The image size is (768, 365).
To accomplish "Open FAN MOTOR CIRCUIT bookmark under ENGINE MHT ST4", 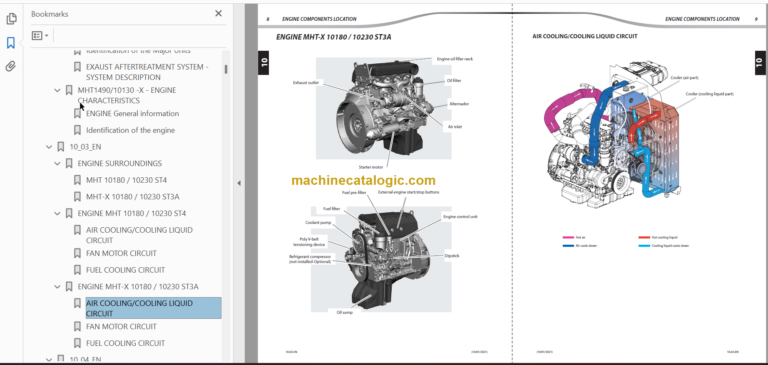I will (x=121, y=253).
